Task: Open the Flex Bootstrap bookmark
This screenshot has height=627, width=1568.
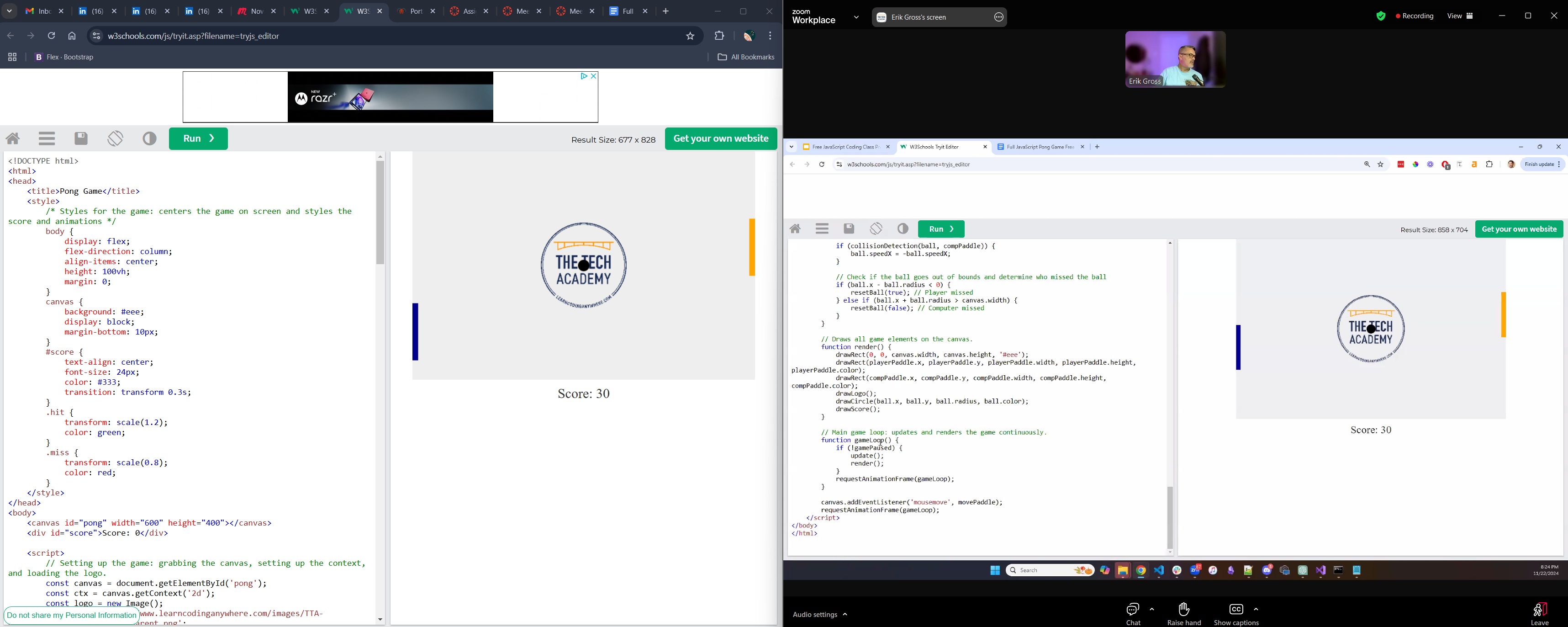Action: (64, 58)
